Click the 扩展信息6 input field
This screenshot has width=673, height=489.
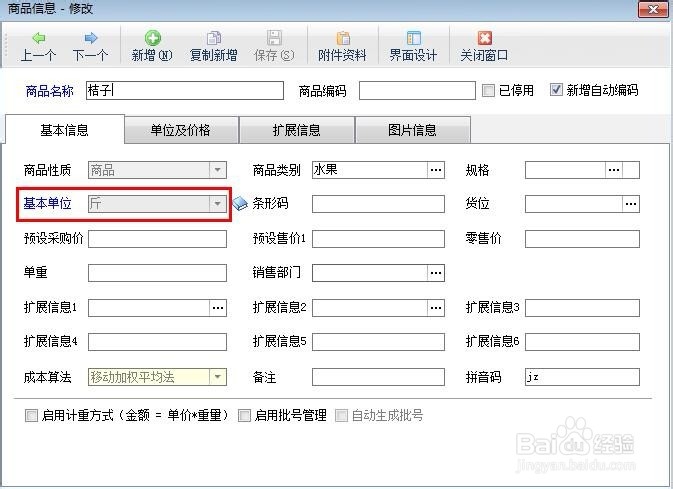582,342
